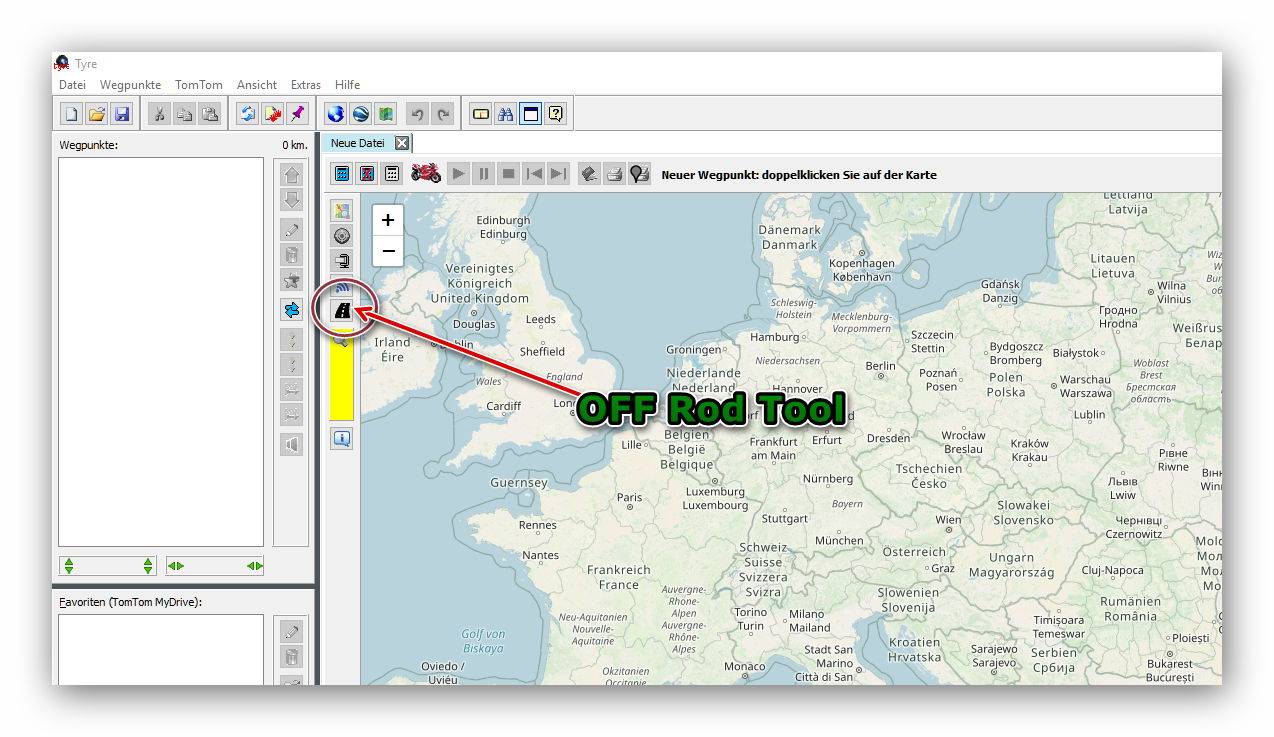Close the Neue Datei tab
Image resolution: width=1274 pixels, height=737 pixels.
click(401, 143)
